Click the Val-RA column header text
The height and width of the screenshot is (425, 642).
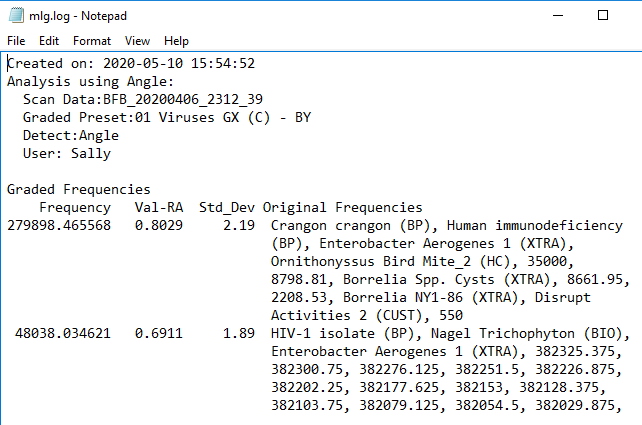159,207
